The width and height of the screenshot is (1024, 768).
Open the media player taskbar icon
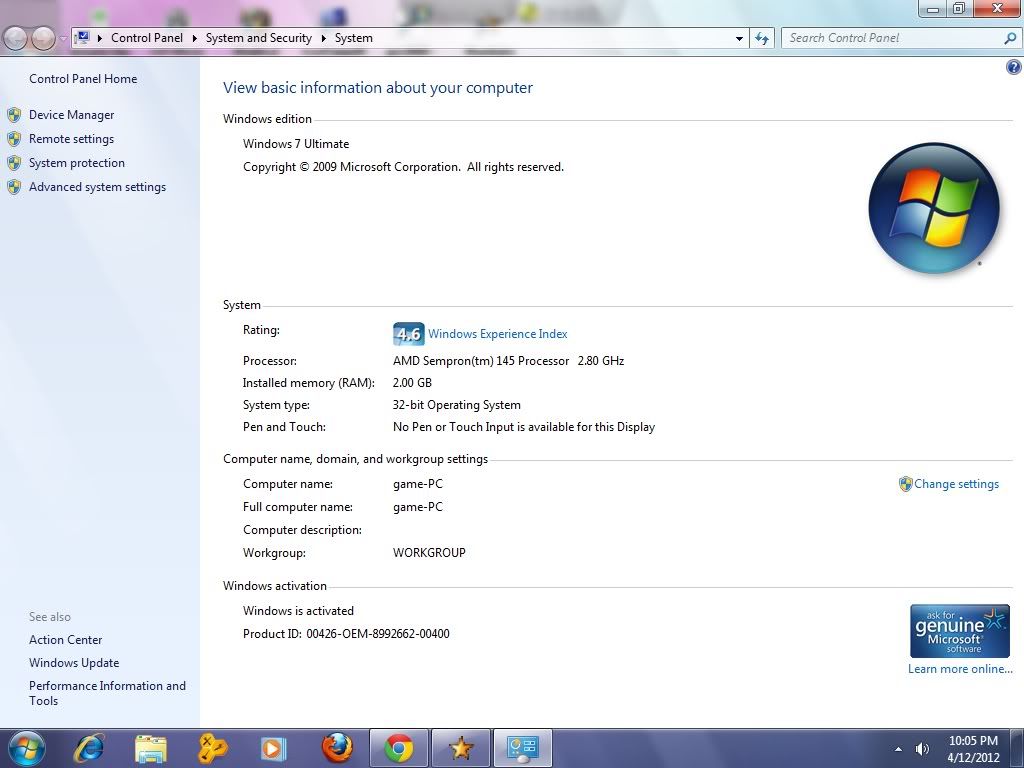274,748
